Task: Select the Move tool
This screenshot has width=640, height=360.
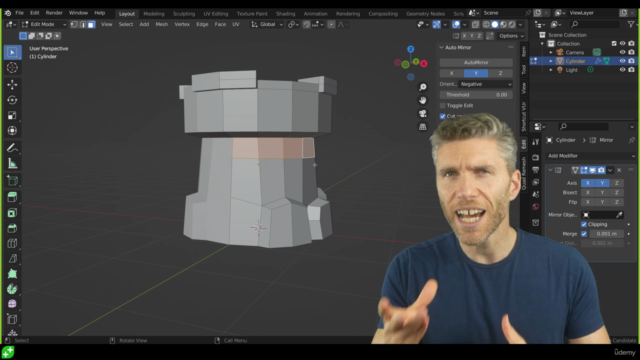Action: click(x=12, y=84)
